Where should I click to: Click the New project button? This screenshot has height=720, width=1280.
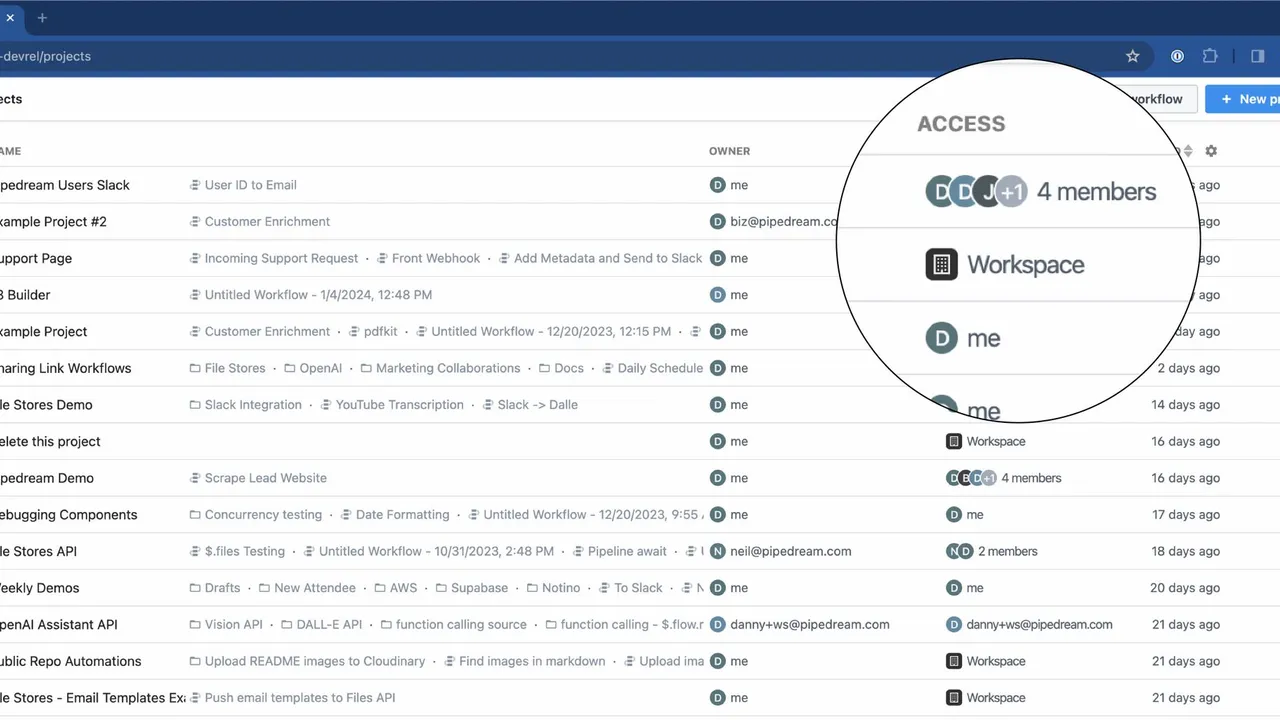(x=1243, y=99)
